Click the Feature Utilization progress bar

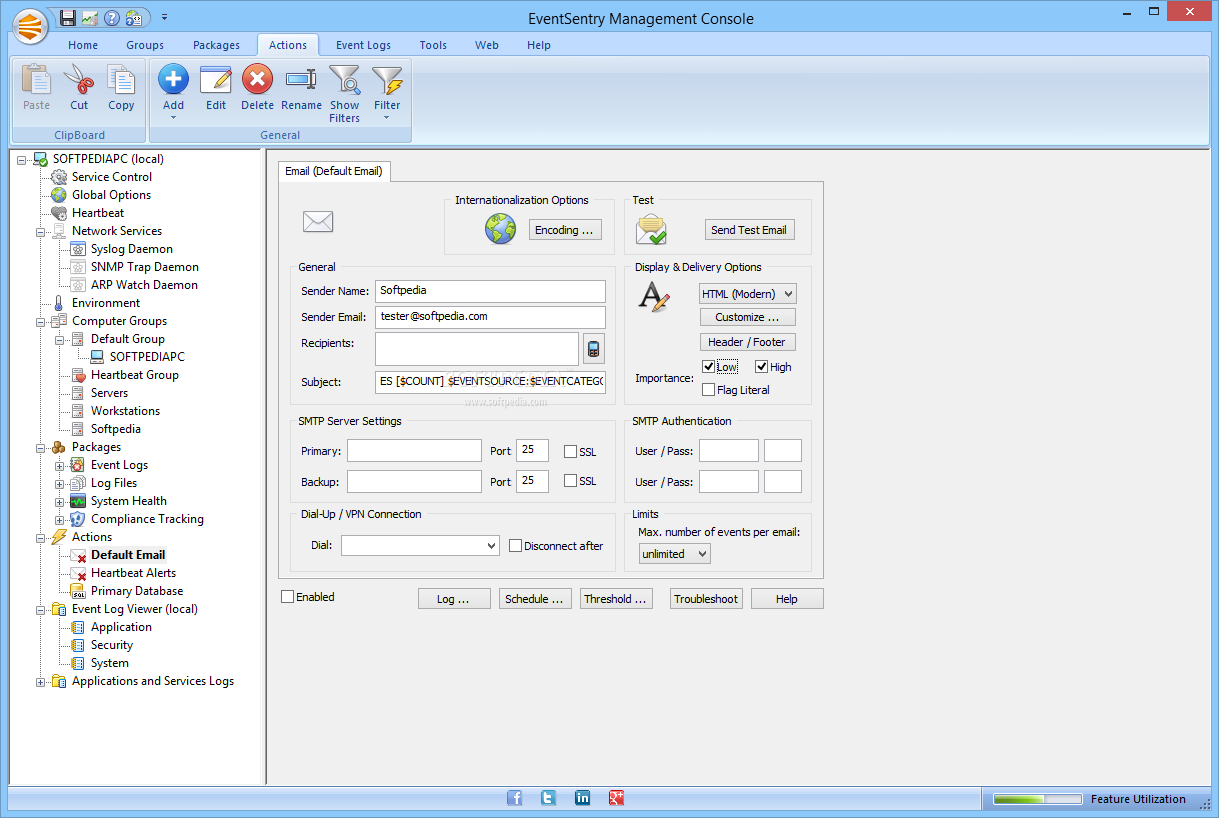[1037, 799]
